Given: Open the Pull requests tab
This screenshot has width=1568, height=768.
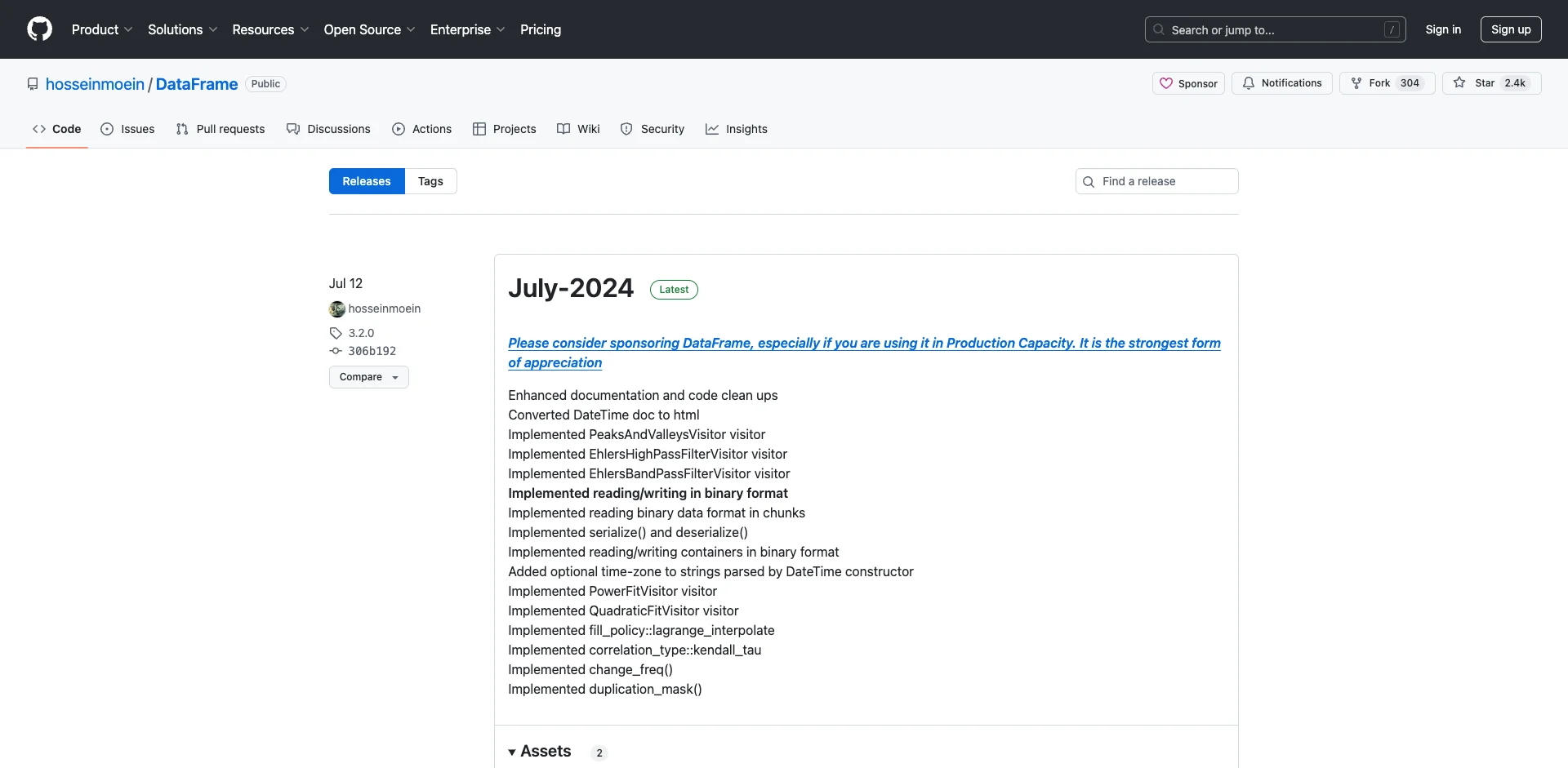Looking at the screenshot, I should pos(220,129).
